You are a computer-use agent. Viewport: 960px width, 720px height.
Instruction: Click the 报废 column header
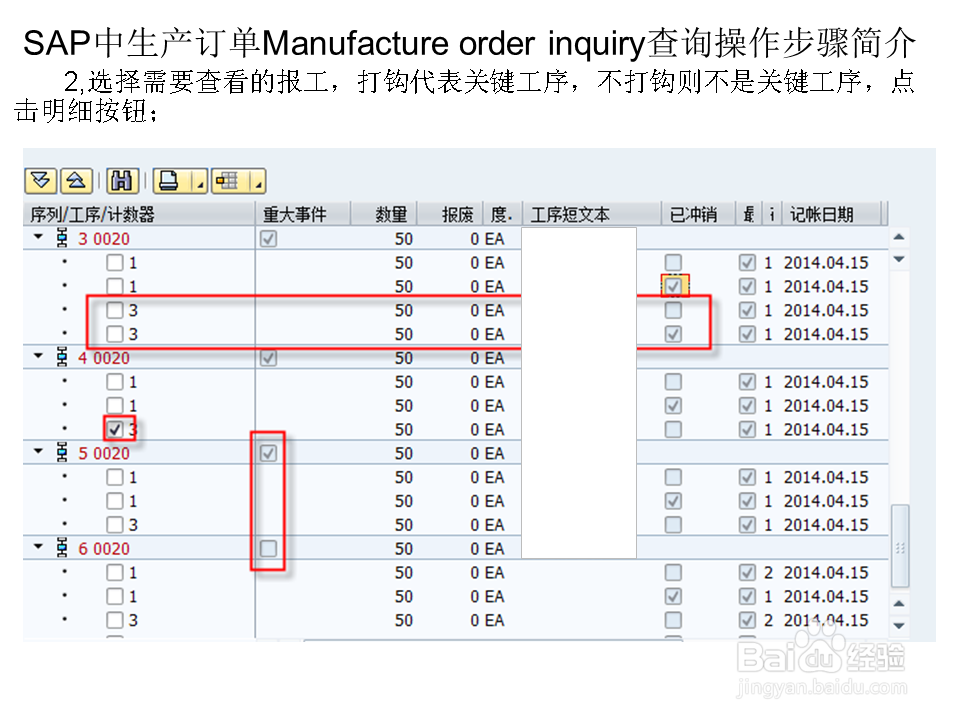click(x=450, y=214)
